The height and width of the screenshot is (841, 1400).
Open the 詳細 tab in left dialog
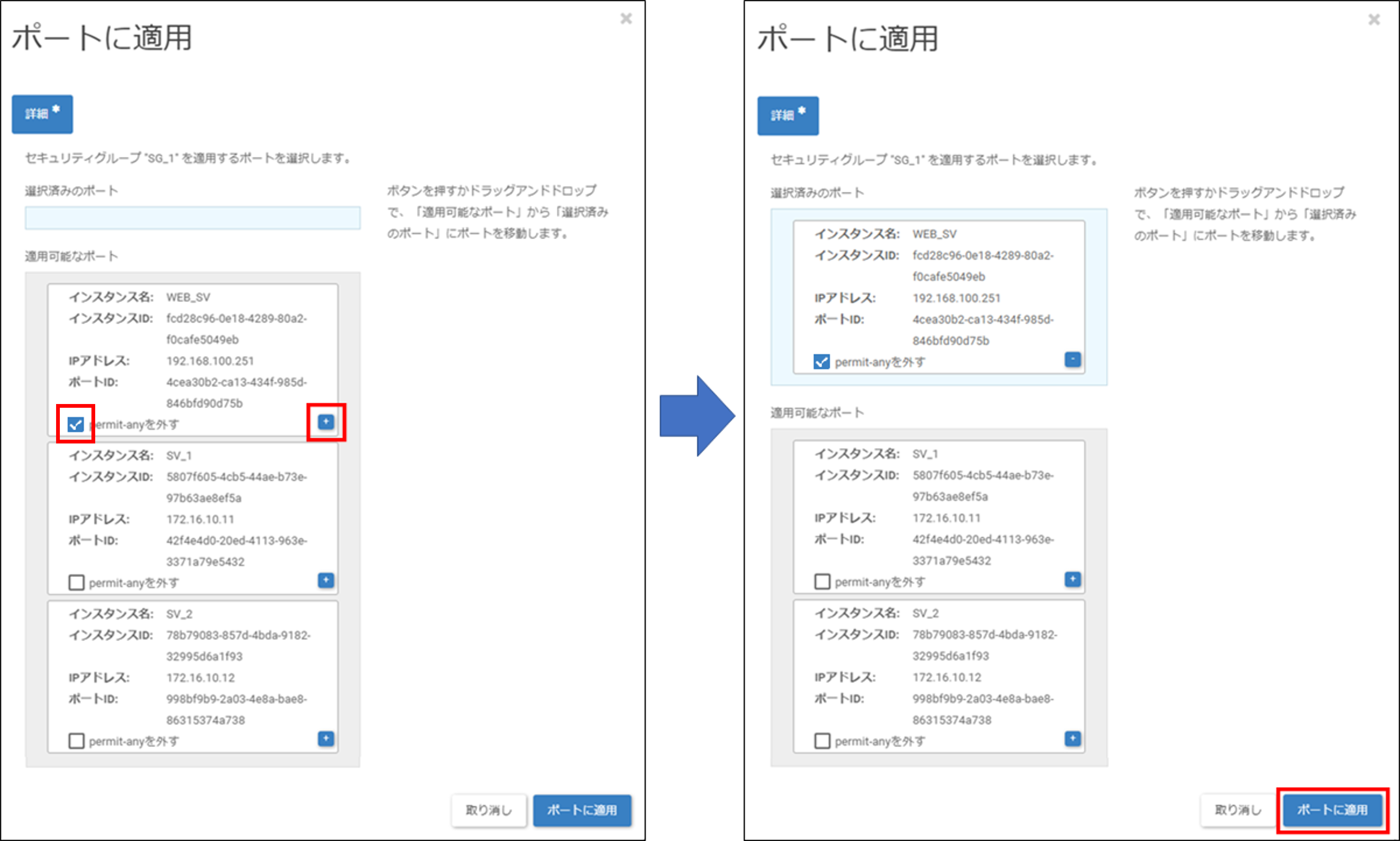coord(42,114)
